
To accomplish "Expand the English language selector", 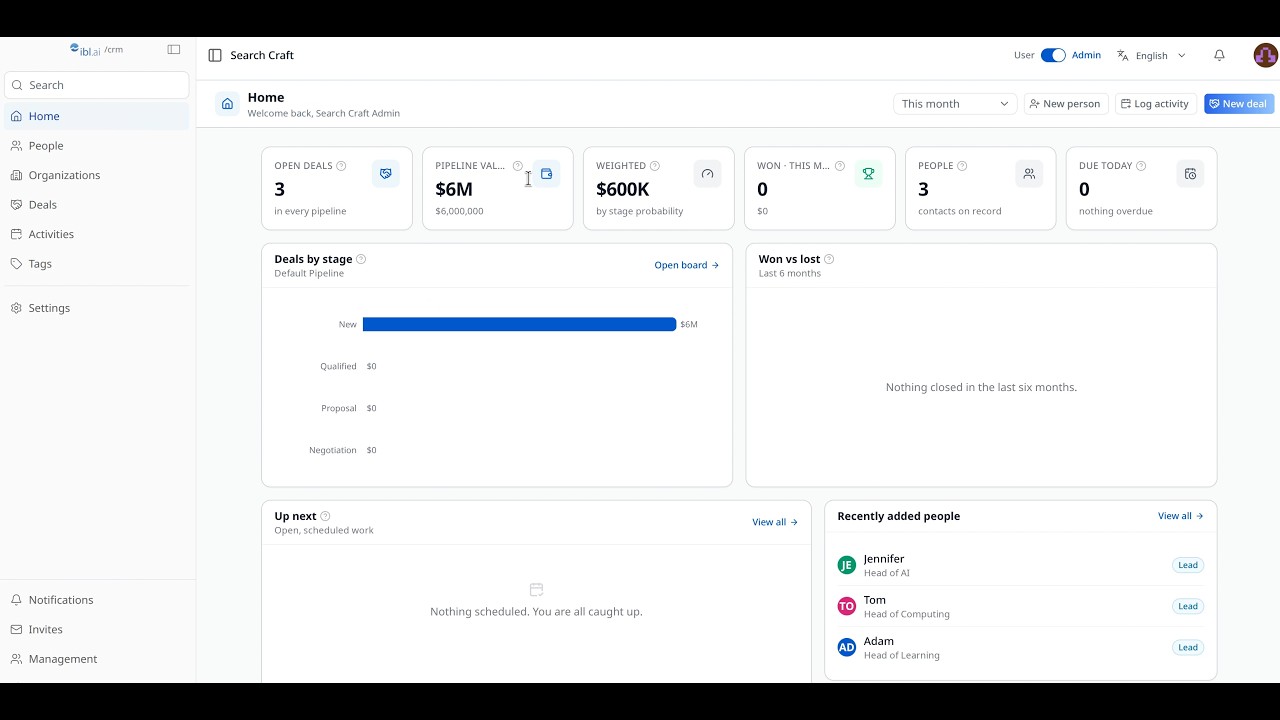I will click(x=1152, y=55).
